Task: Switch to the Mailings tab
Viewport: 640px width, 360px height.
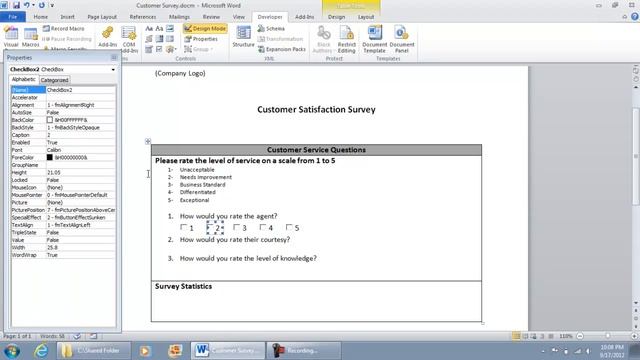Action: coord(179,17)
